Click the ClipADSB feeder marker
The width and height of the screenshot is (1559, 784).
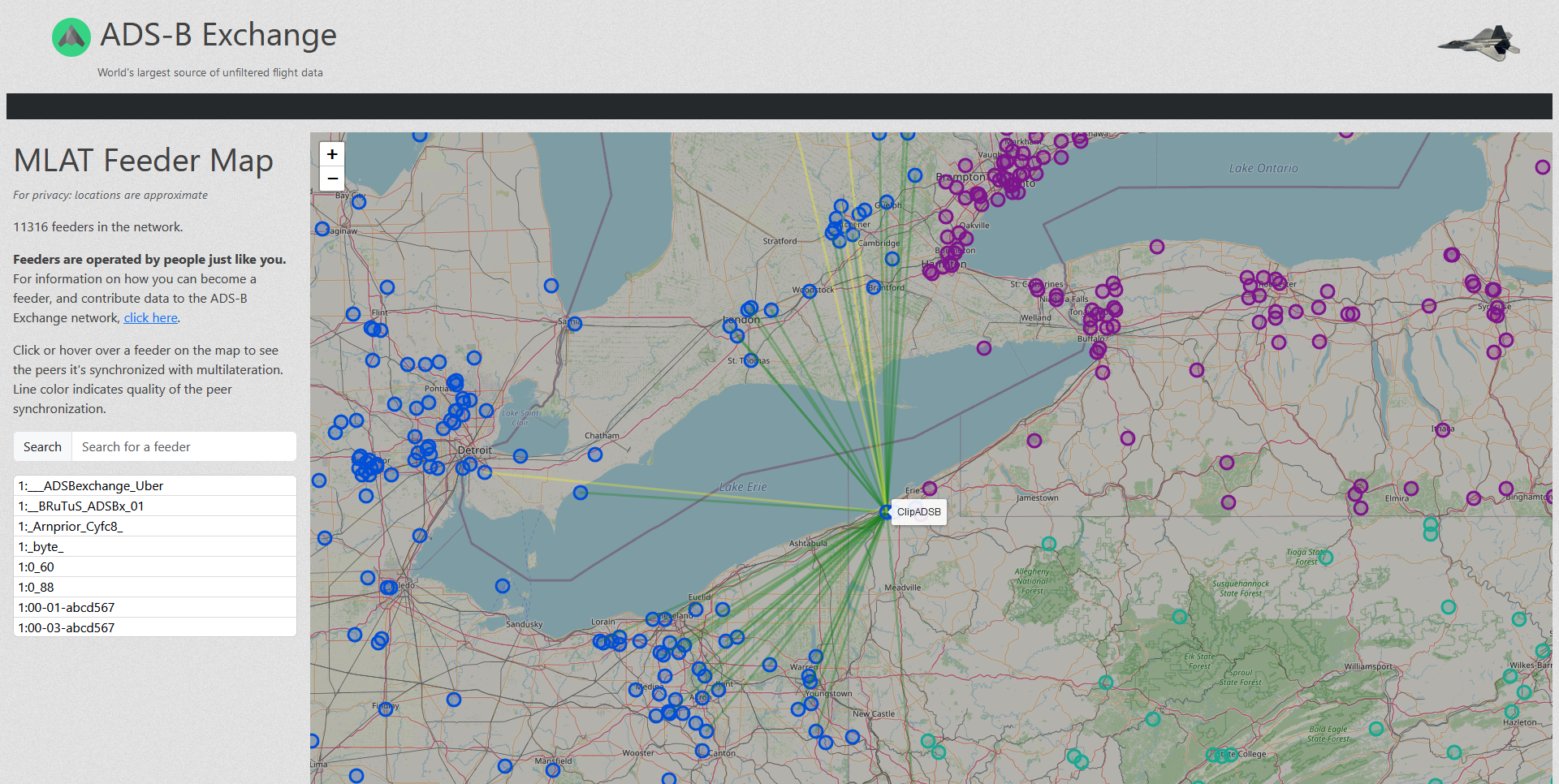(x=886, y=512)
